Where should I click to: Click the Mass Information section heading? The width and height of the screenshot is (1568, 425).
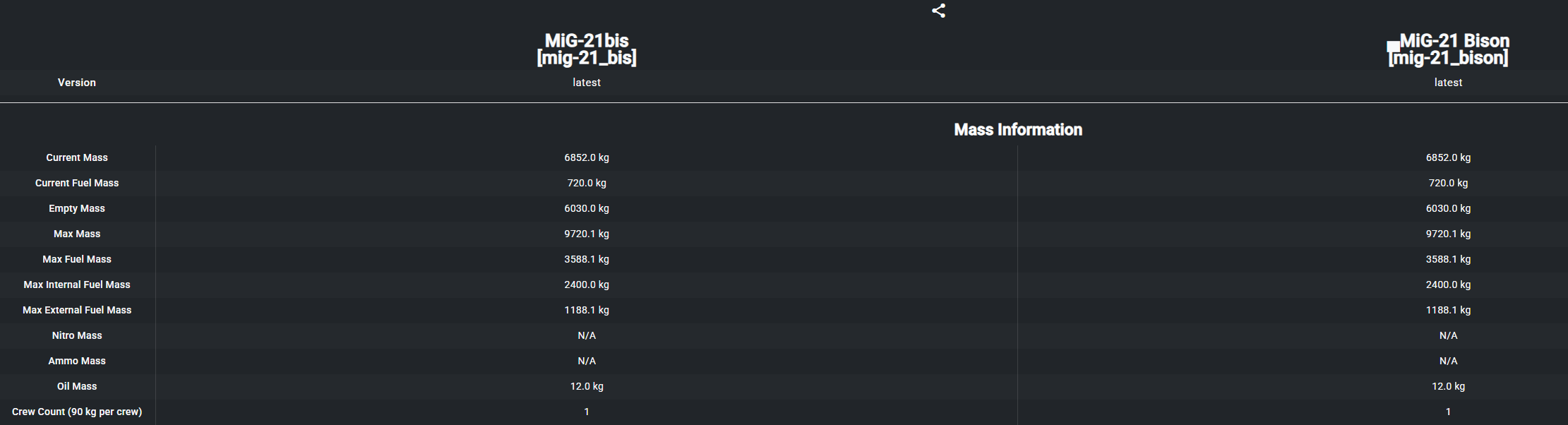[1017, 130]
